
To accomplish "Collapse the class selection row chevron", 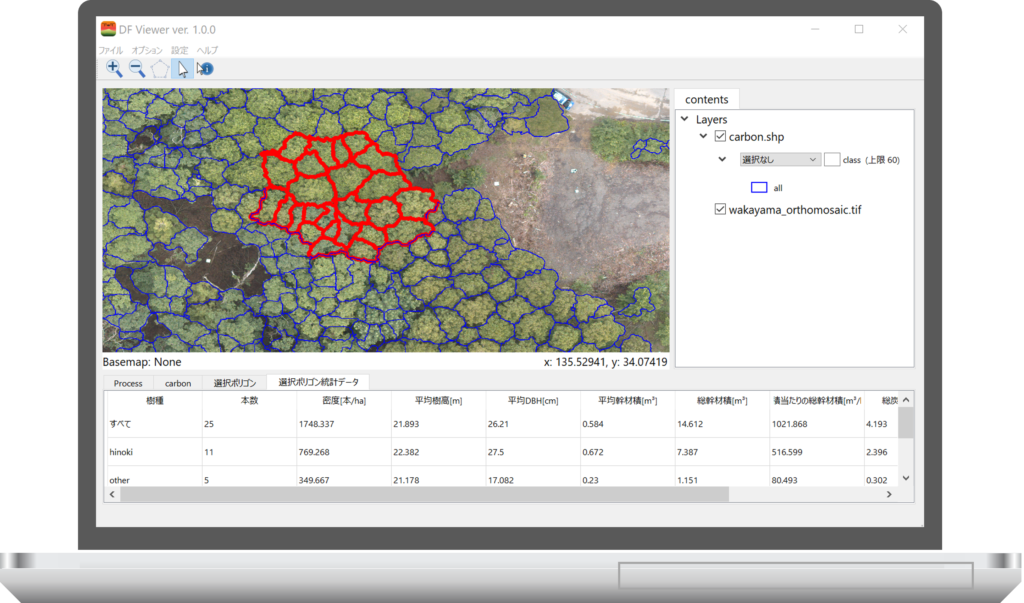I will [722, 159].
